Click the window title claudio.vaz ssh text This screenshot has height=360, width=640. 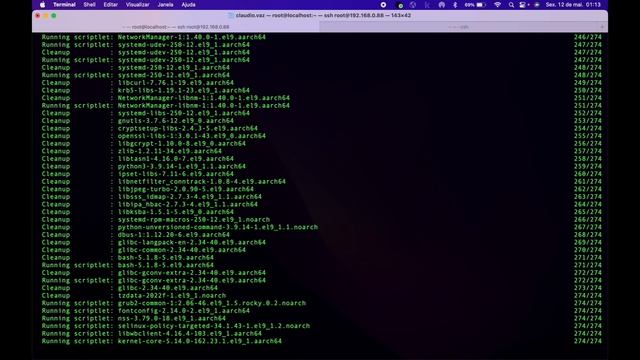coord(323,16)
